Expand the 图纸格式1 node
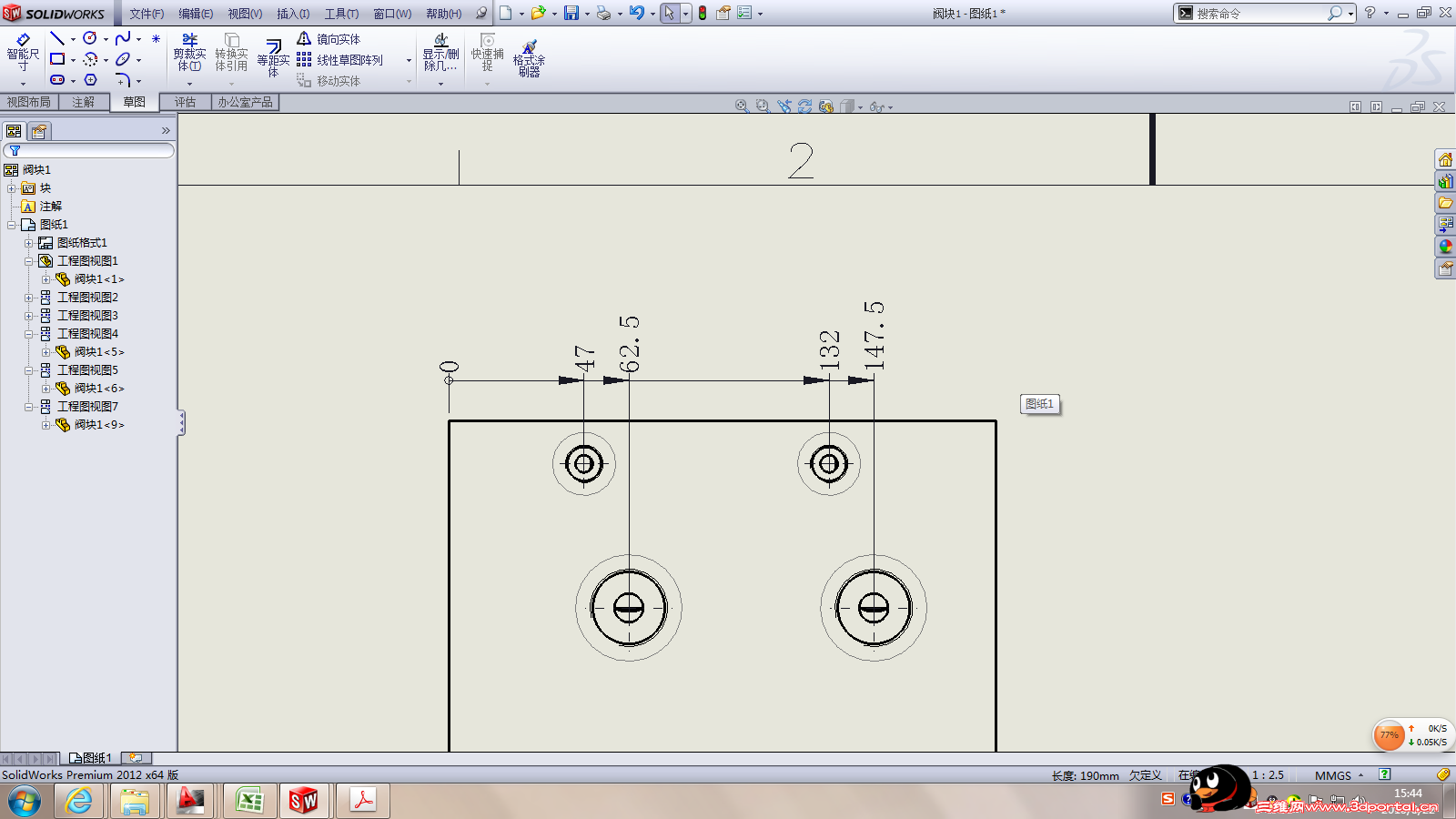 28,243
